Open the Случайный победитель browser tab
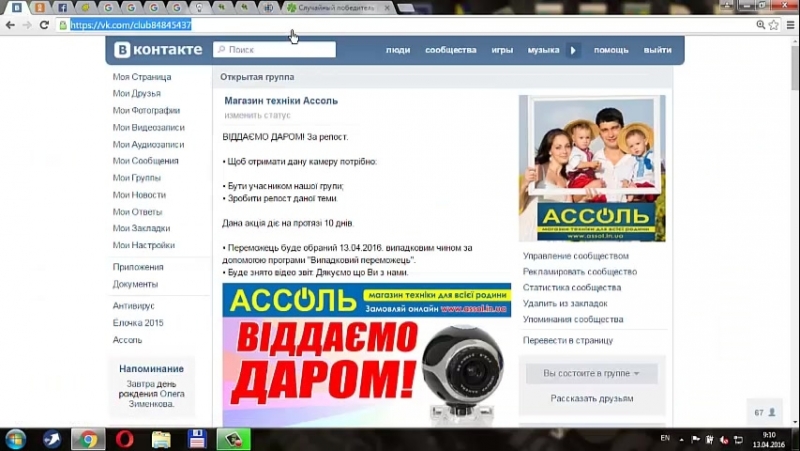Image resolution: width=800 pixels, height=451 pixels. click(336, 8)
